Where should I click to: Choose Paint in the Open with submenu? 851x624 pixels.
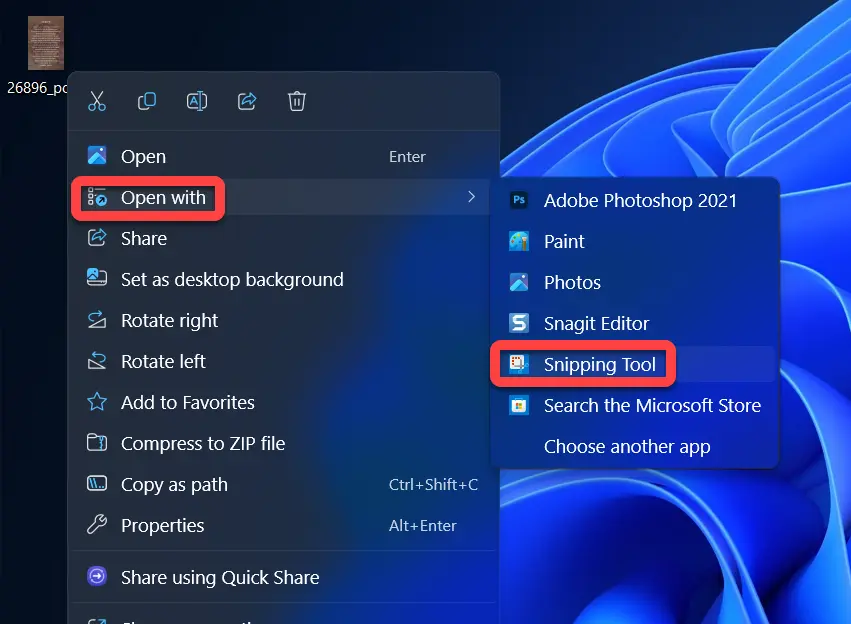click(x=635, y=241)
